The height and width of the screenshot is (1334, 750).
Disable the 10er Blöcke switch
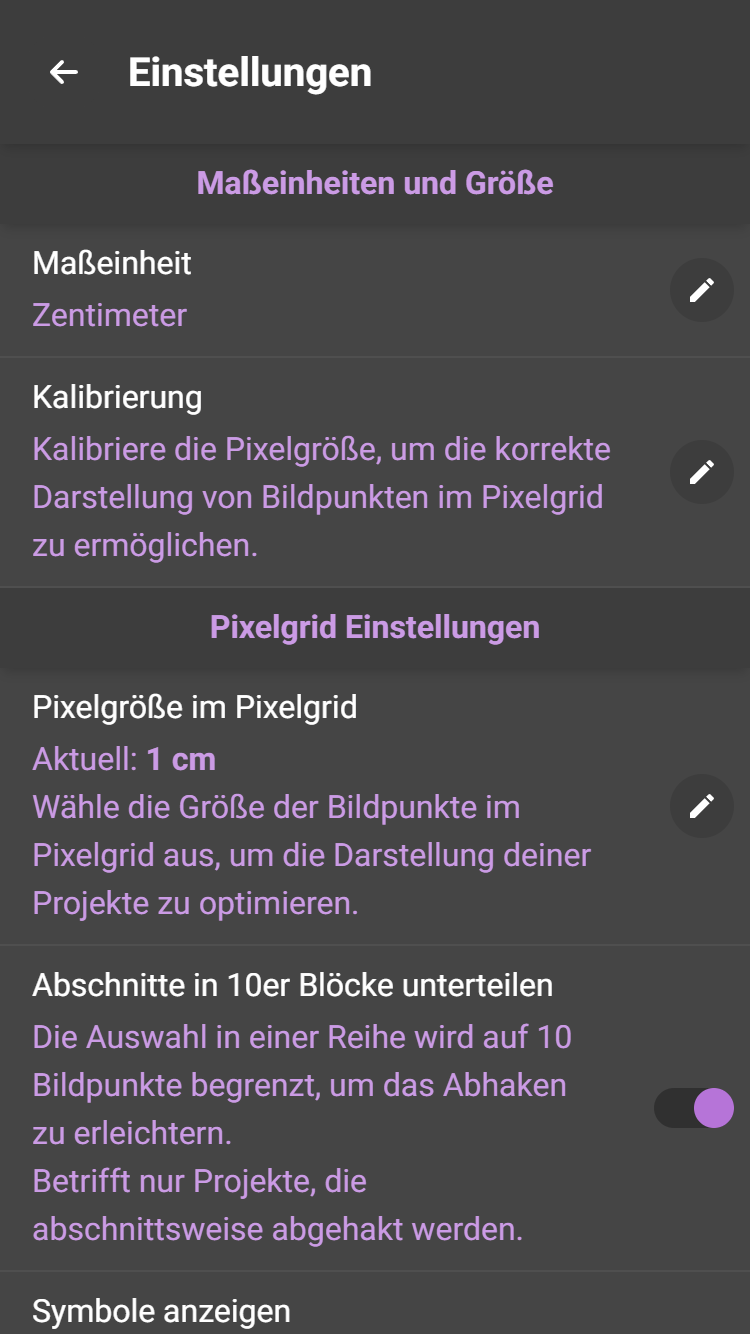[x=695, y=1108]
